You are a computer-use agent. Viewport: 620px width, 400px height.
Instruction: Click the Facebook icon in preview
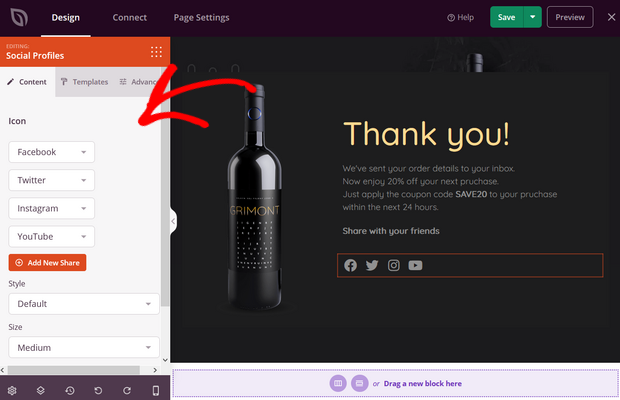coord(350,265)
